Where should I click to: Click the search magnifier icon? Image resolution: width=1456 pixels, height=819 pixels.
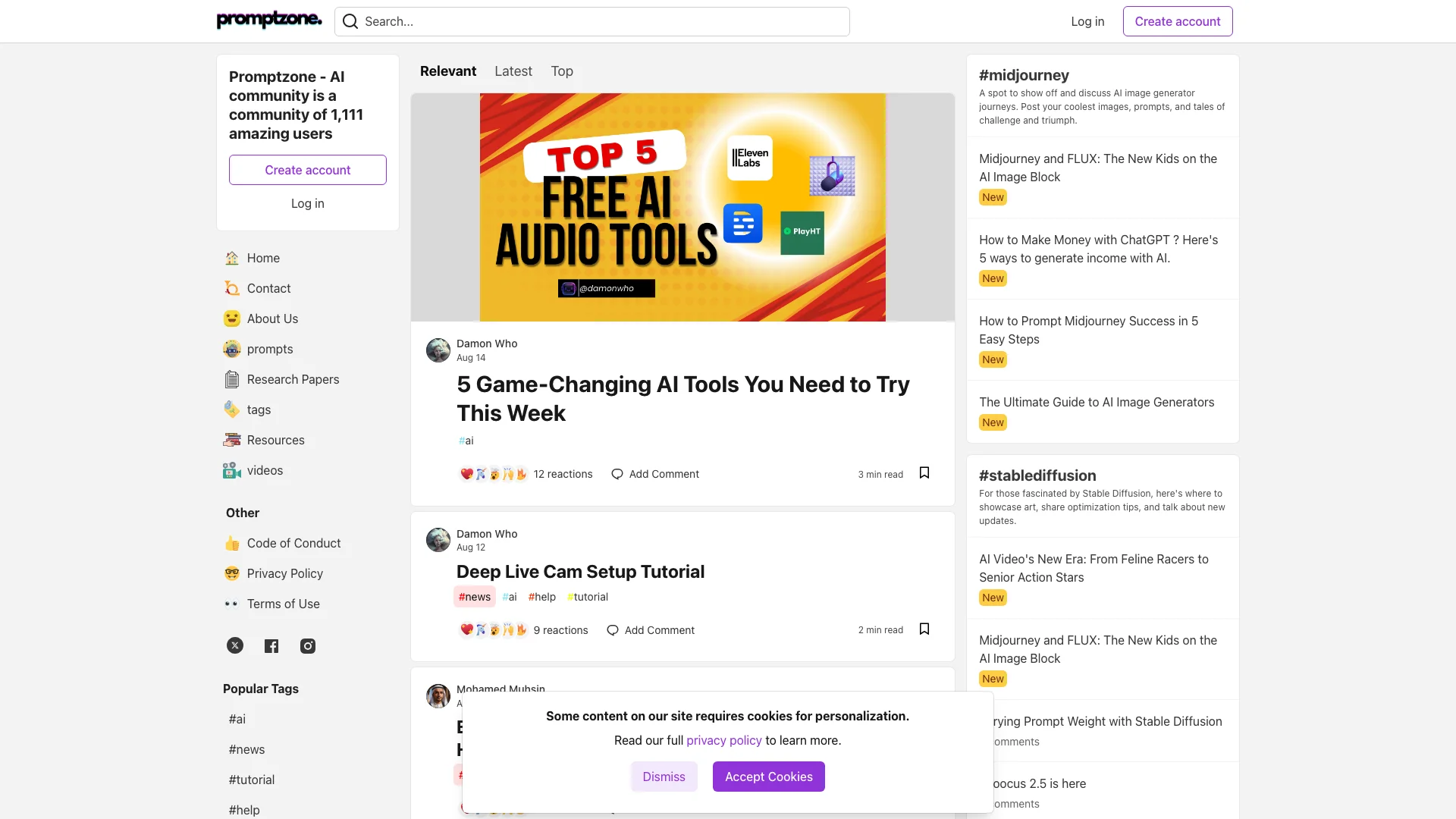[350, 21]
